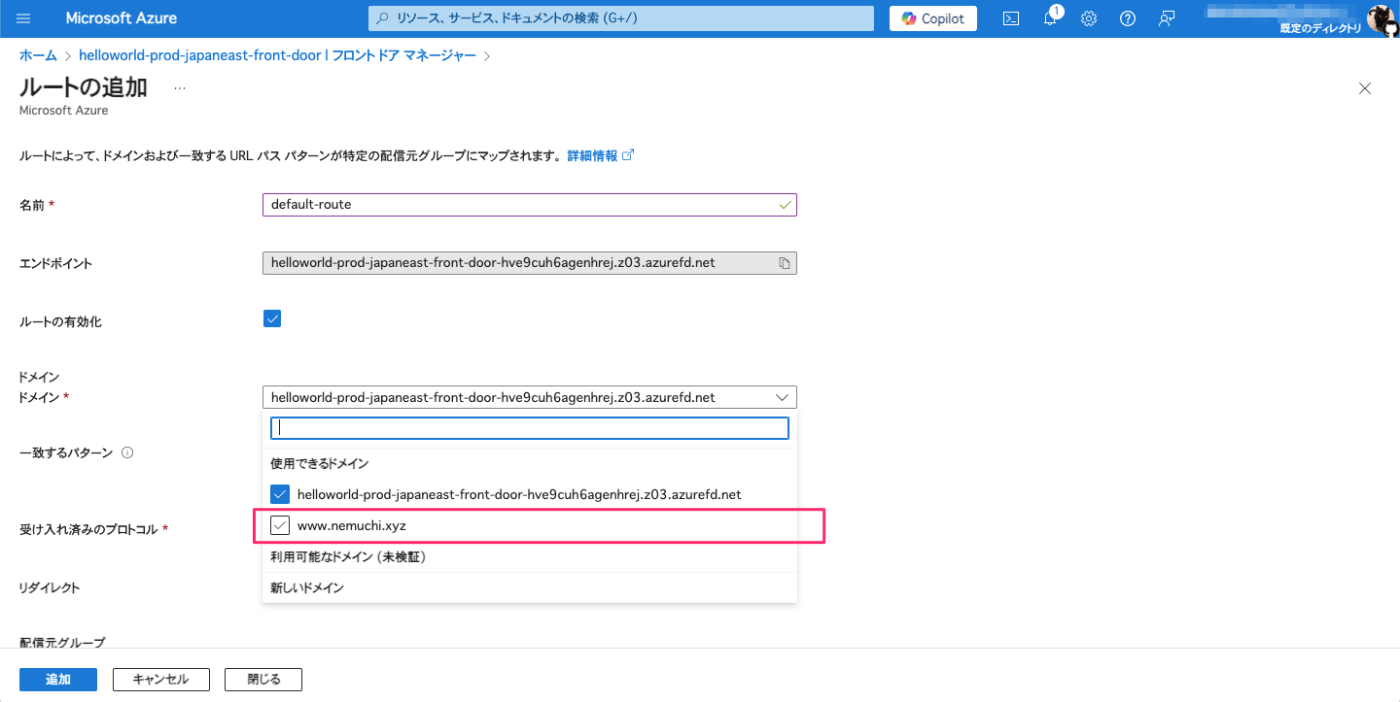Screen dimensions: 1400x702
Task: Click the 既定のディレクトリ account label
Action: (1320, 28)
